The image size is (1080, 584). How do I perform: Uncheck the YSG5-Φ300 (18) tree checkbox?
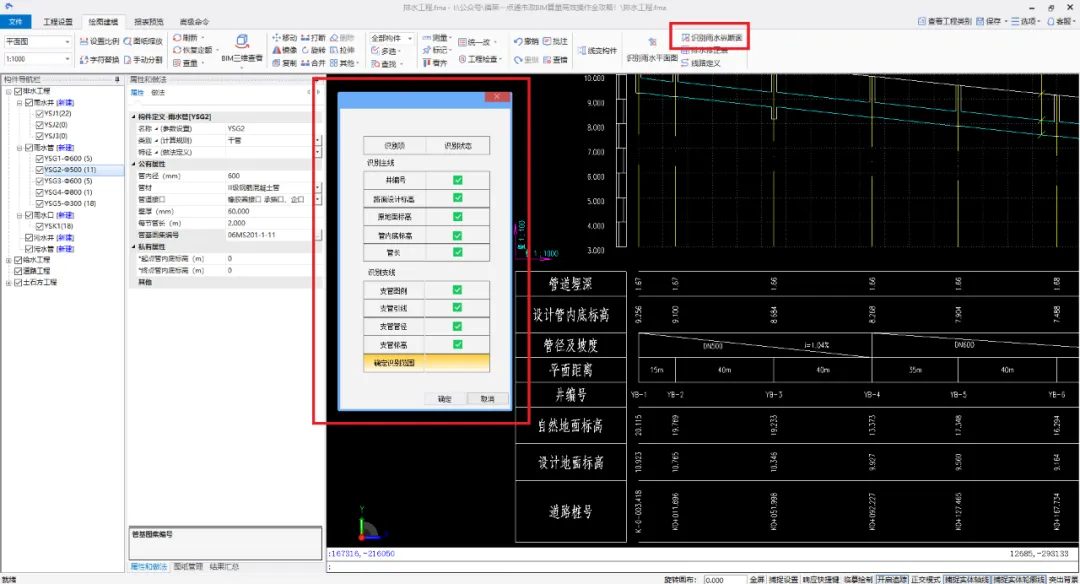pos(40,204)
